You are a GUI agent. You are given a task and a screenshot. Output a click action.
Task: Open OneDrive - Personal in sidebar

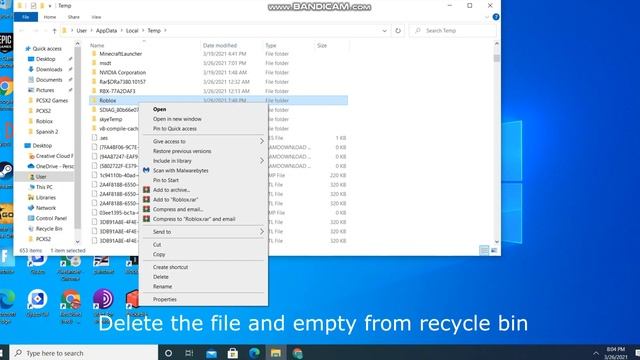pos(55,166)
